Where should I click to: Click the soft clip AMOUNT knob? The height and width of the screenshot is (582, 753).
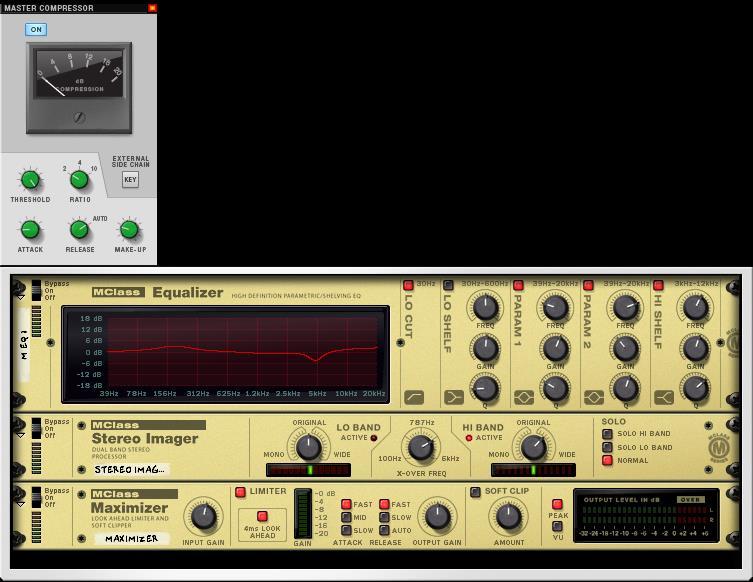pyautogui.click(x=509, y=517)
